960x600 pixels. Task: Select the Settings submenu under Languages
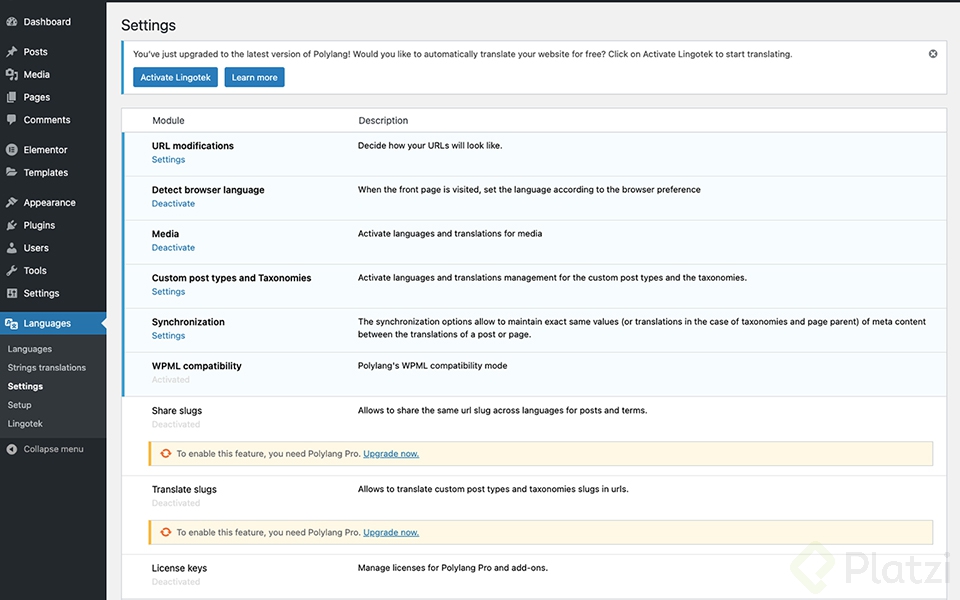(25, 386)
